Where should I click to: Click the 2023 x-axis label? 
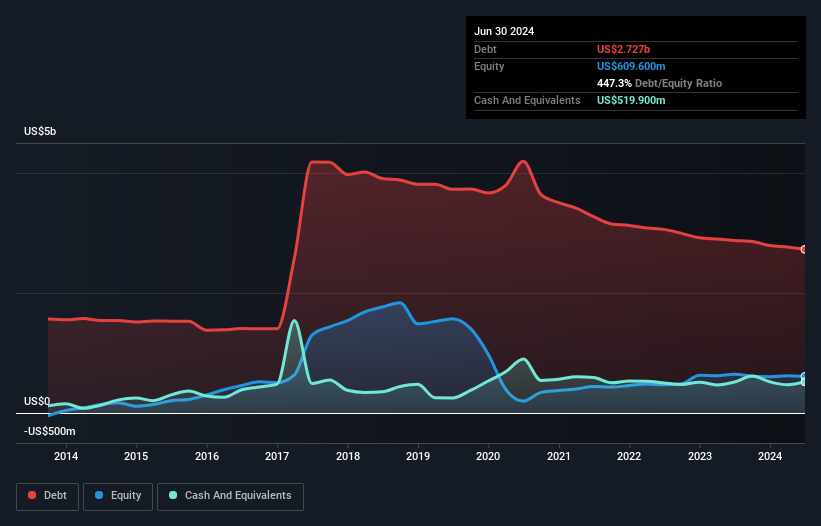pos(700,456)
